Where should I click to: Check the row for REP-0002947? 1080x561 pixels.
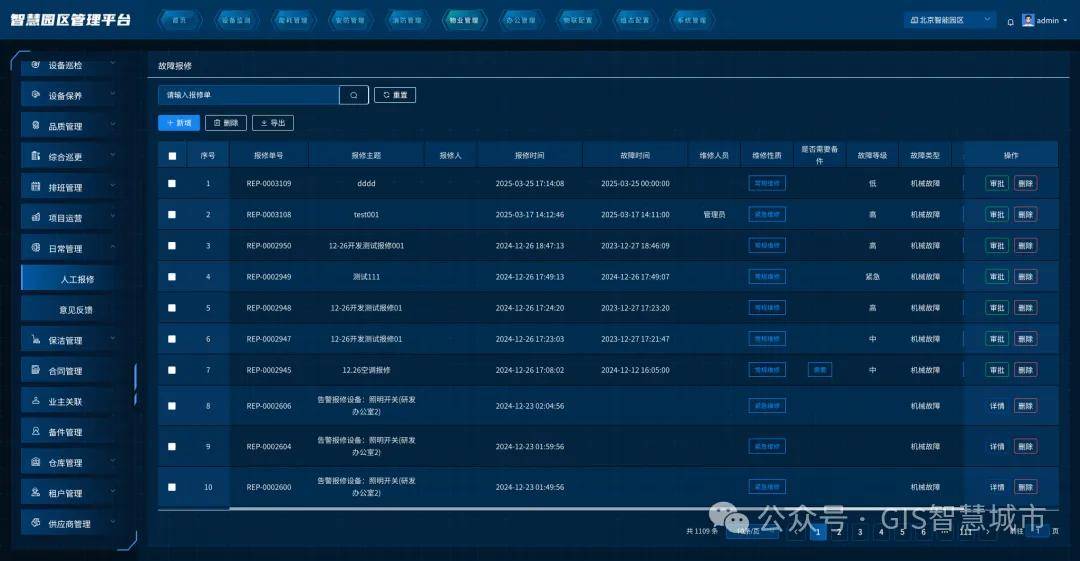[172, 338]
